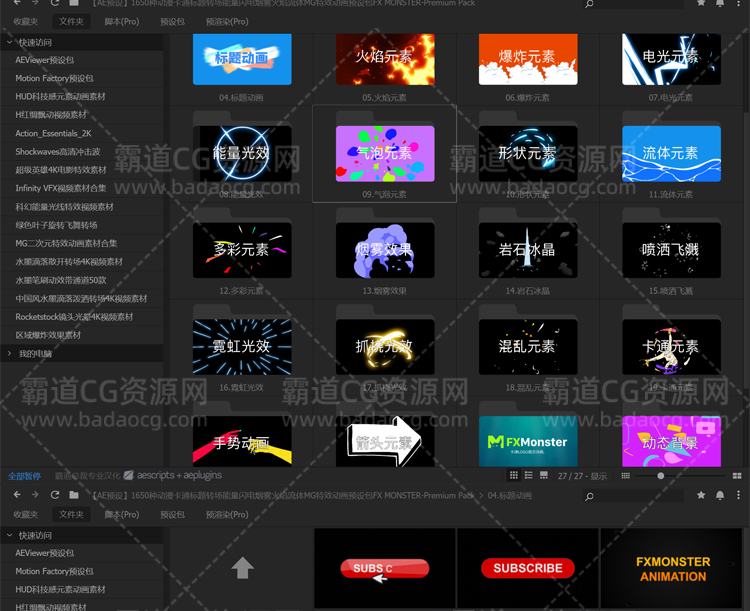Click the star favorite icon in 04.标题动画 panel
Screen dimensions: 750x611
point(701,495)
